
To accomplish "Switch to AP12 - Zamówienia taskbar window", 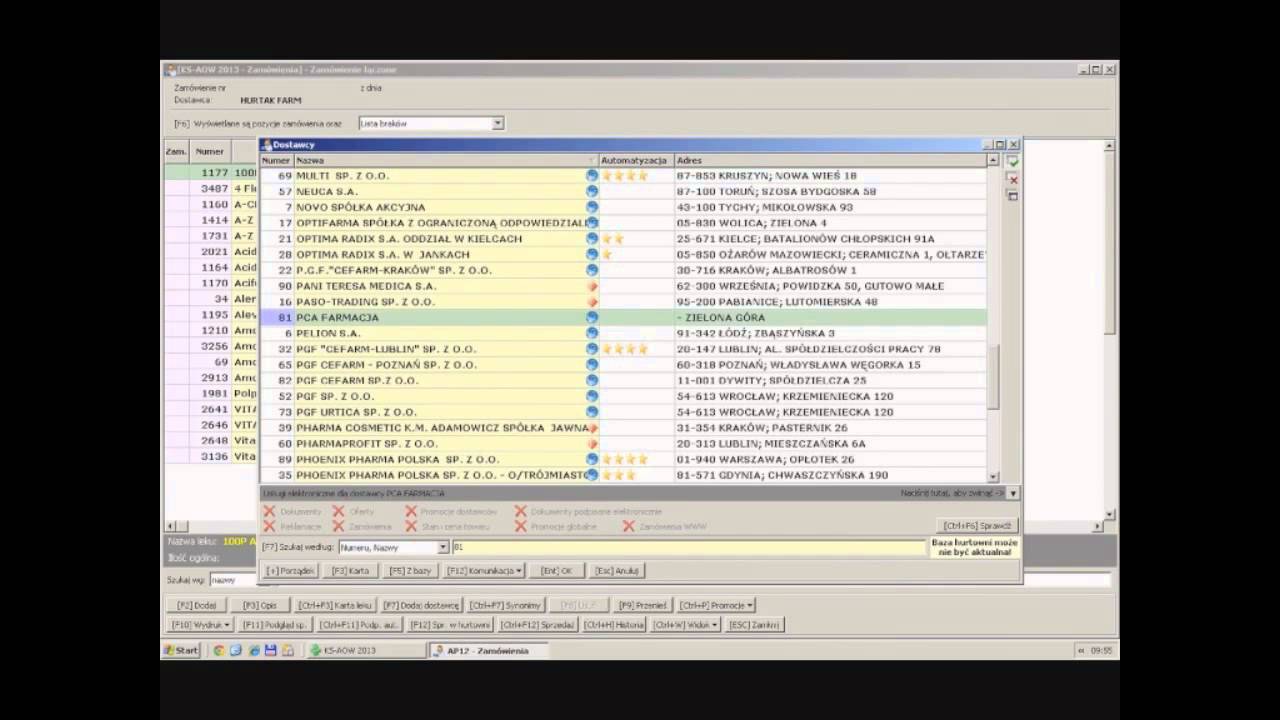I will click(x=486, y=650).
